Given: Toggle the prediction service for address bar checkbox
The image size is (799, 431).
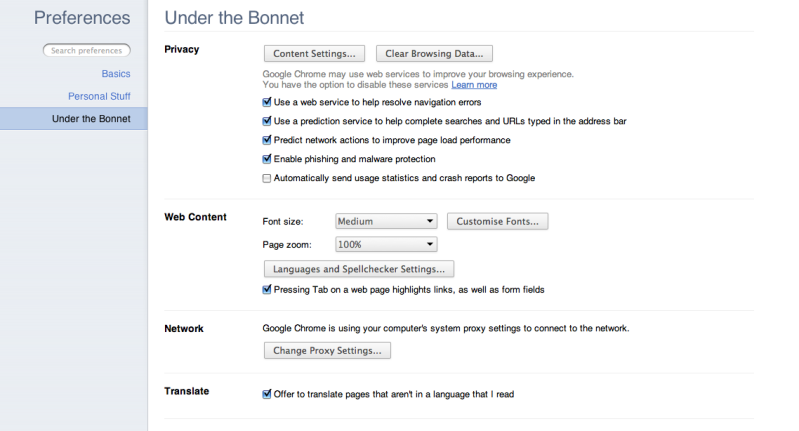Looking at the screenshot, I should click(267, 121).
